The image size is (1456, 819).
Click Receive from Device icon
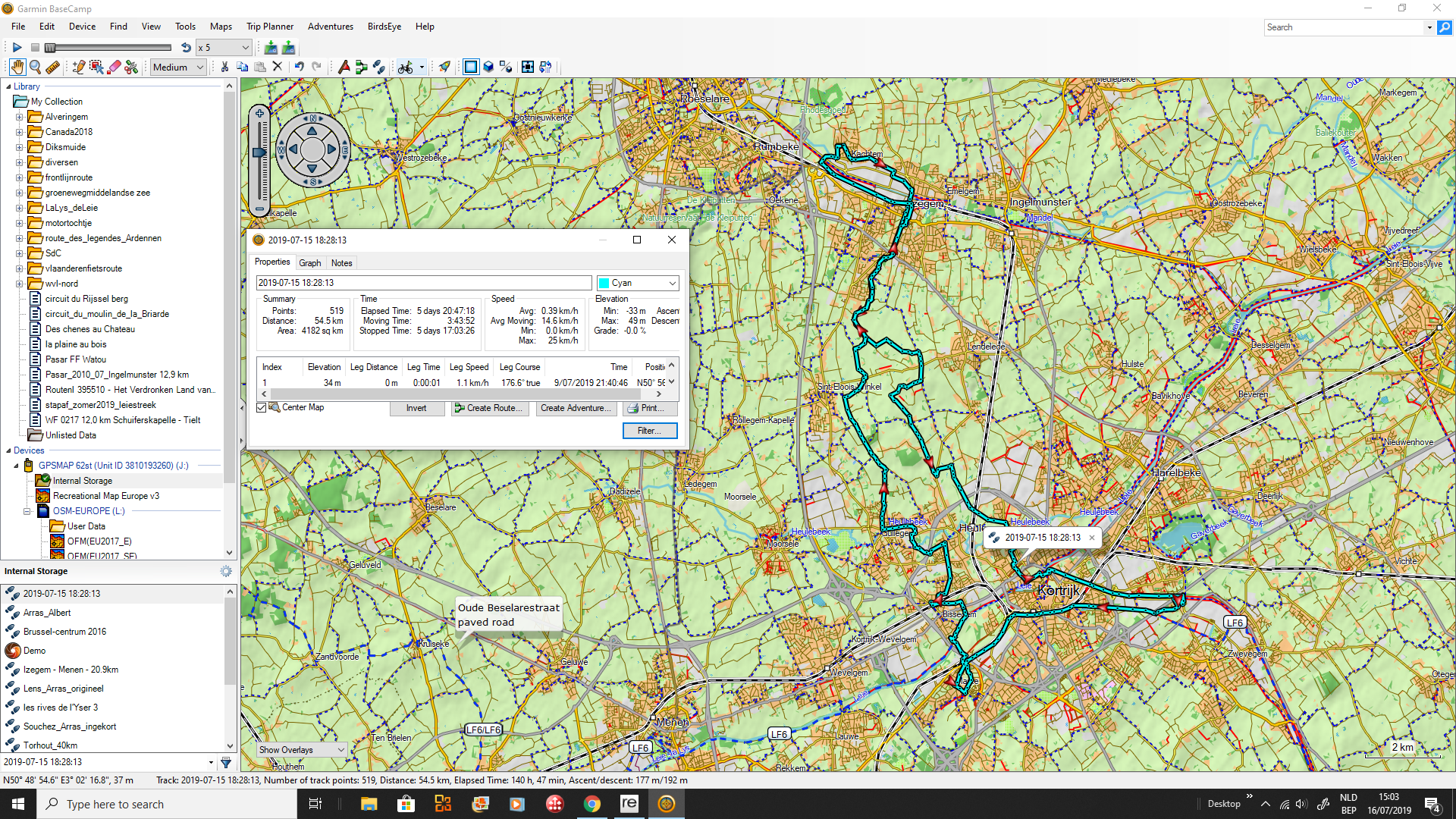(288, 47)
